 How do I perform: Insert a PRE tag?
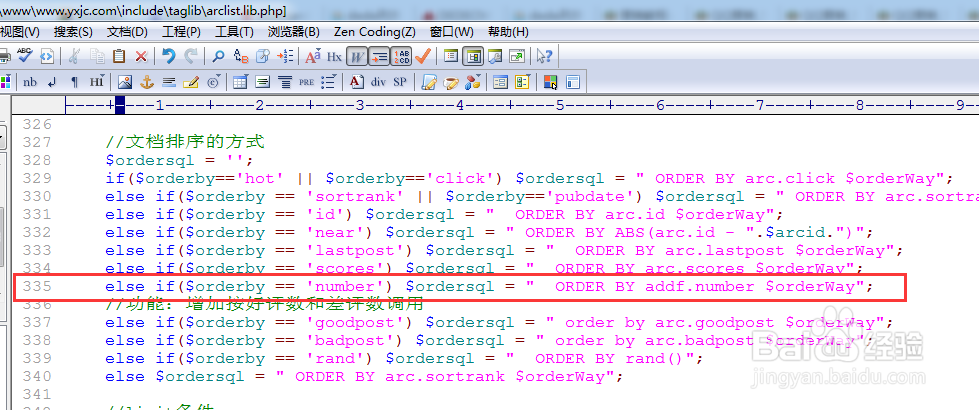(306, 82)
